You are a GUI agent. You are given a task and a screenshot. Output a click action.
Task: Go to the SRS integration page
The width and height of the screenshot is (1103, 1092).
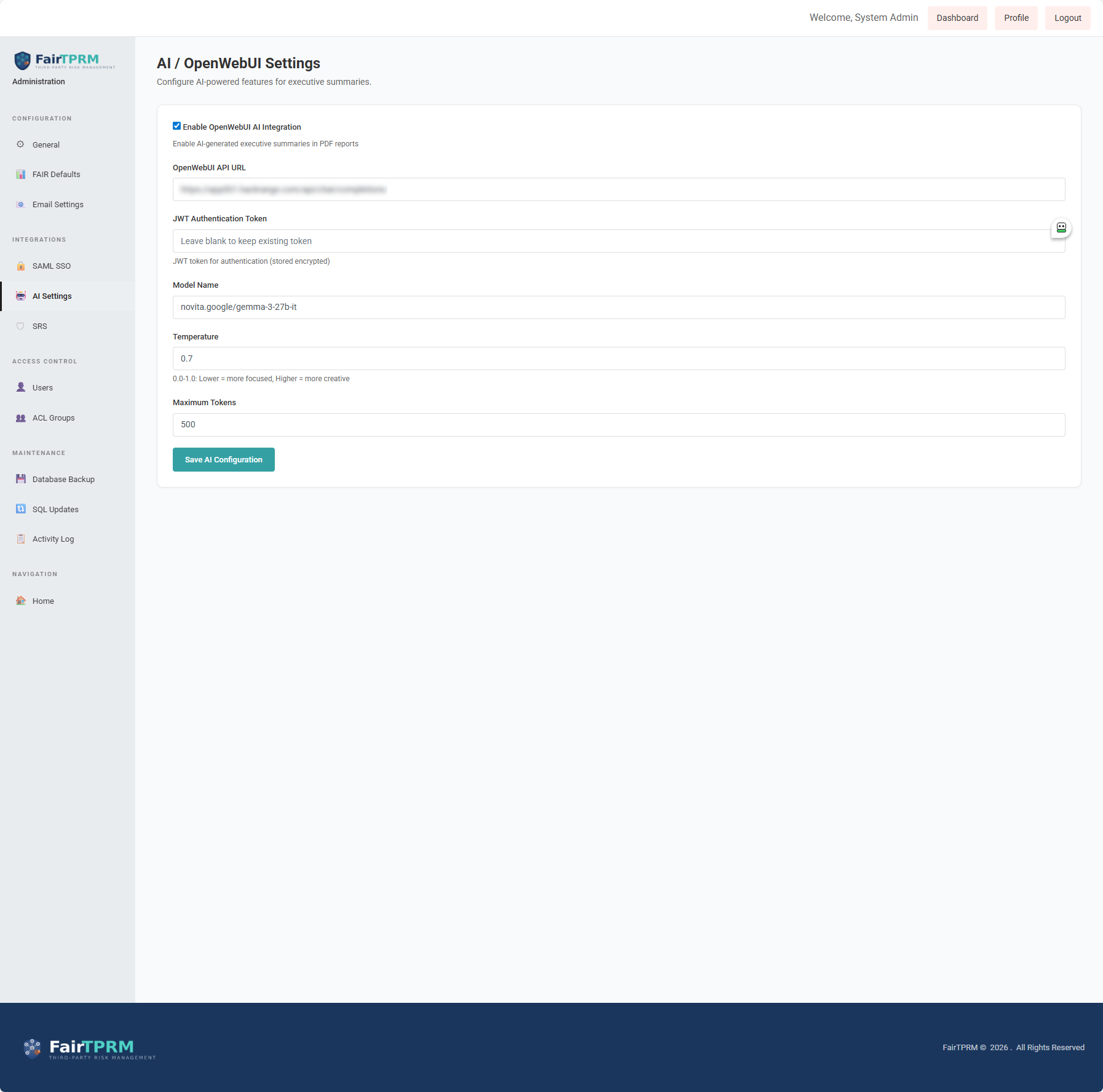(x=39, y=326)
